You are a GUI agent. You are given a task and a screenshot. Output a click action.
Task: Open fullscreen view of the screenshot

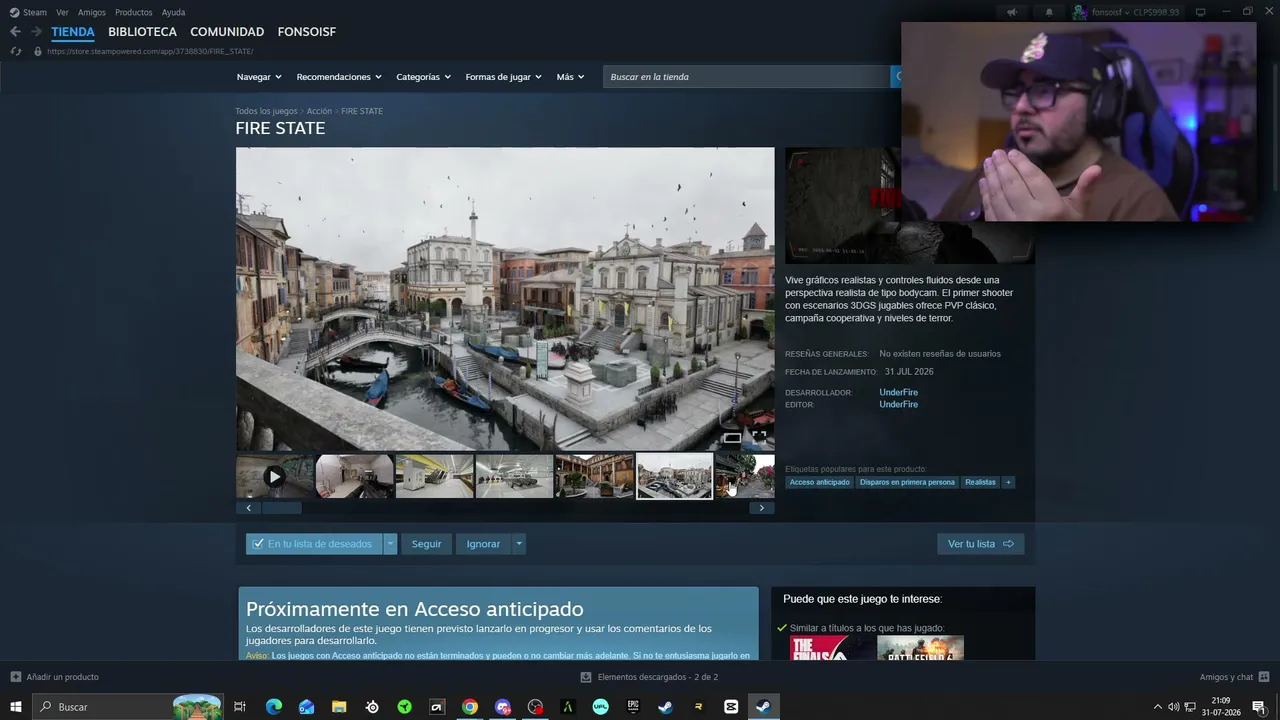760,437
